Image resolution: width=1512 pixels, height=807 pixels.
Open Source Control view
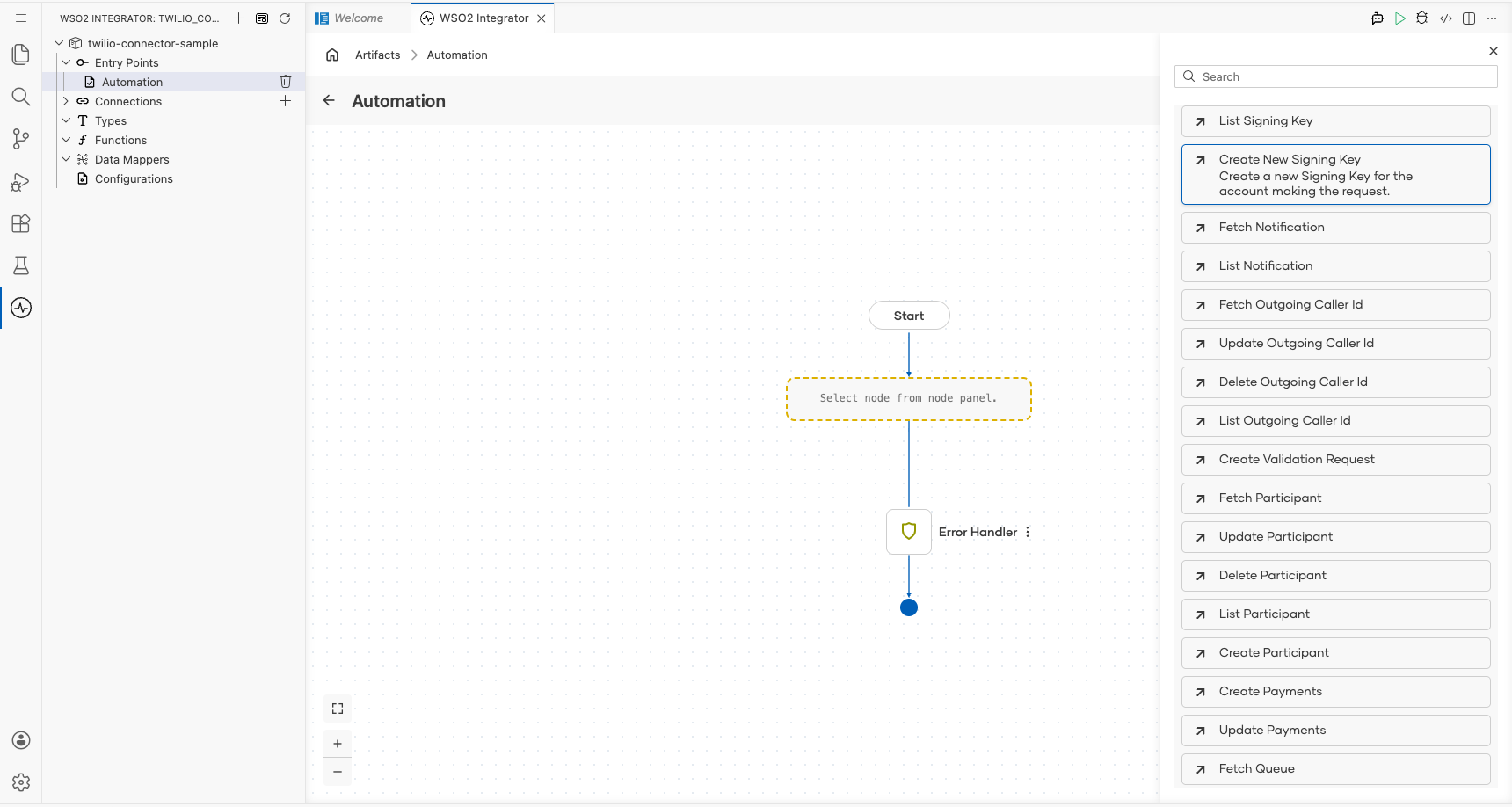pos(21,139)
